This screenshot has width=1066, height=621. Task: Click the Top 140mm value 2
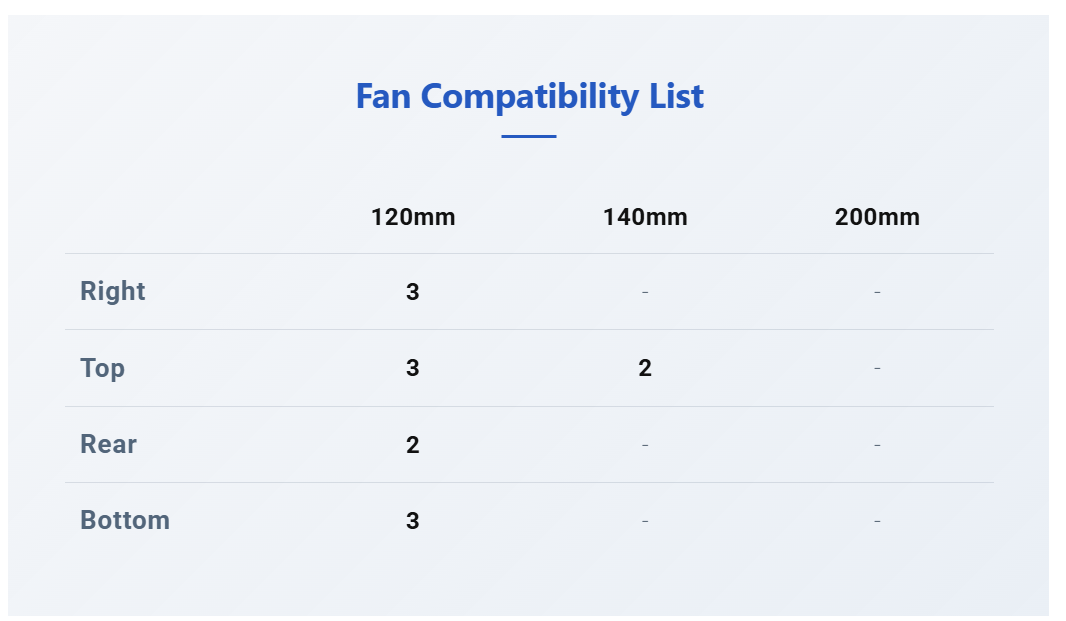(645, 368)
